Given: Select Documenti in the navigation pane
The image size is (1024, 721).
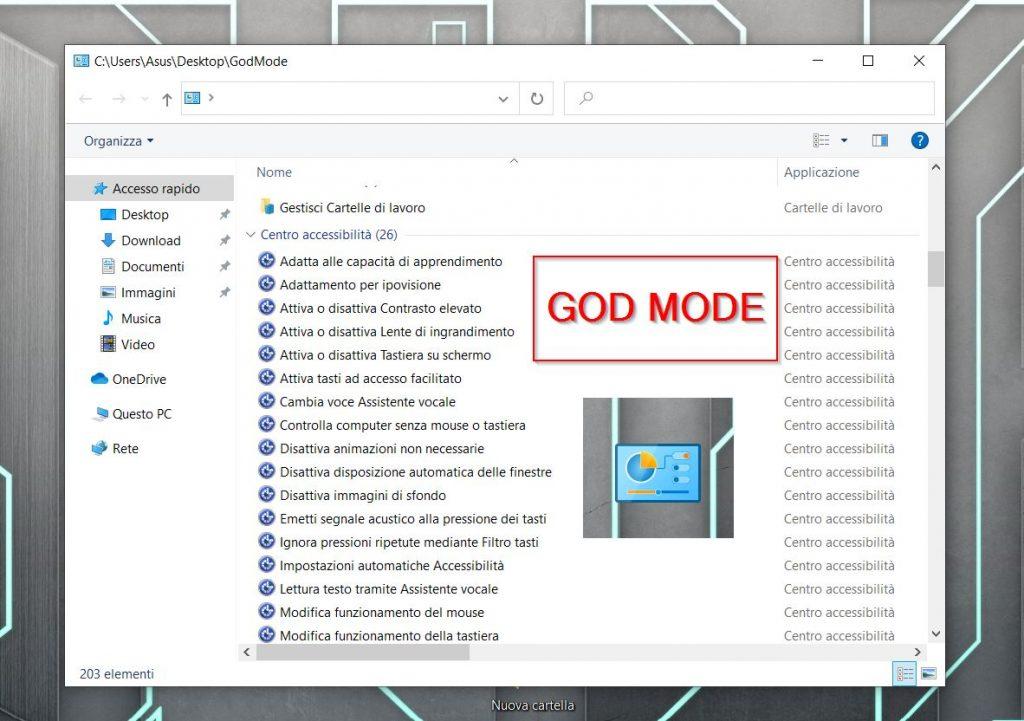Looking at the screenshot, I should point(148,266).
